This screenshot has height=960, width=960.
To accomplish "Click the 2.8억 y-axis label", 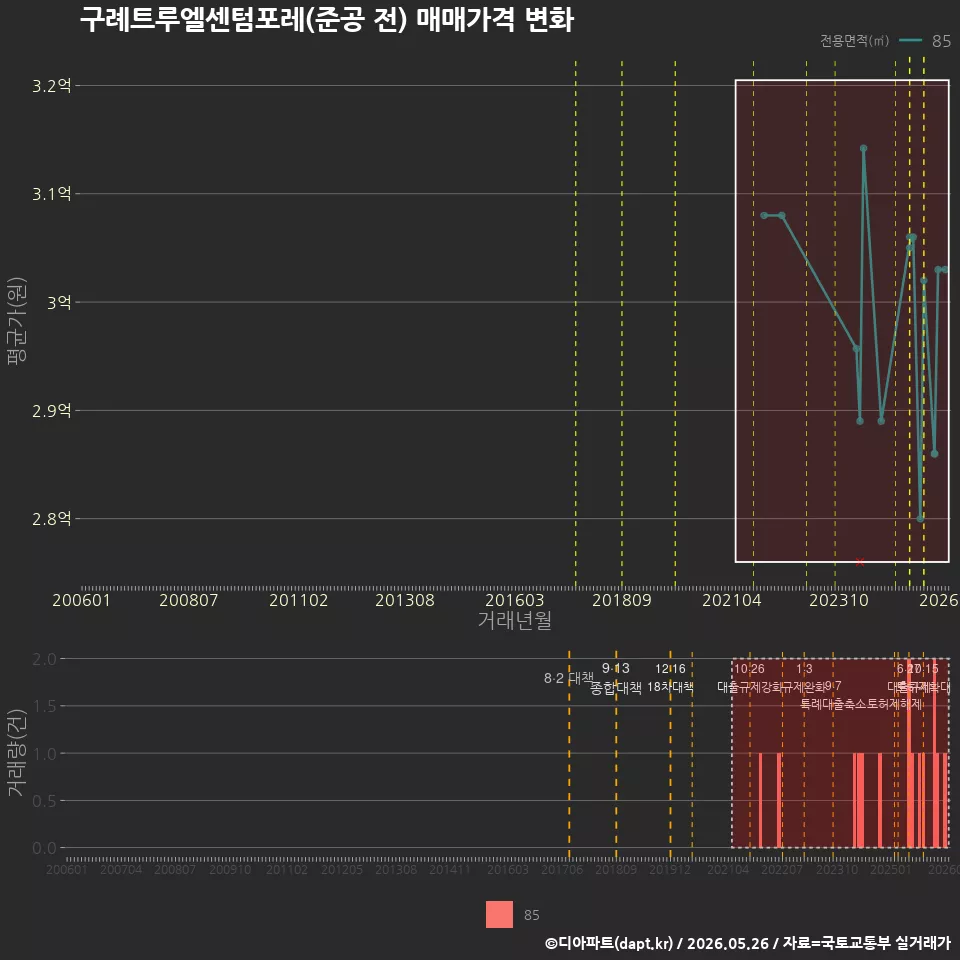I will [x=52, y=519].
